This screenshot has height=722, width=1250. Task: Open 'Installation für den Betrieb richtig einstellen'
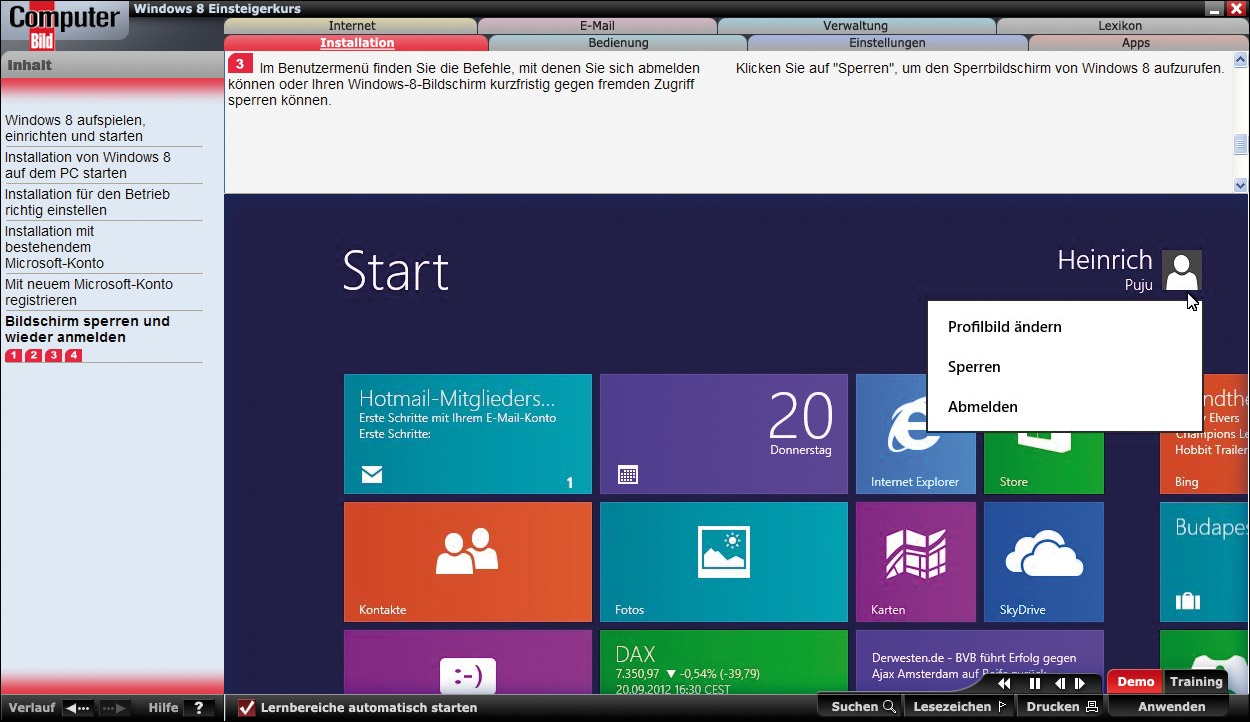(x=88, y=202)
